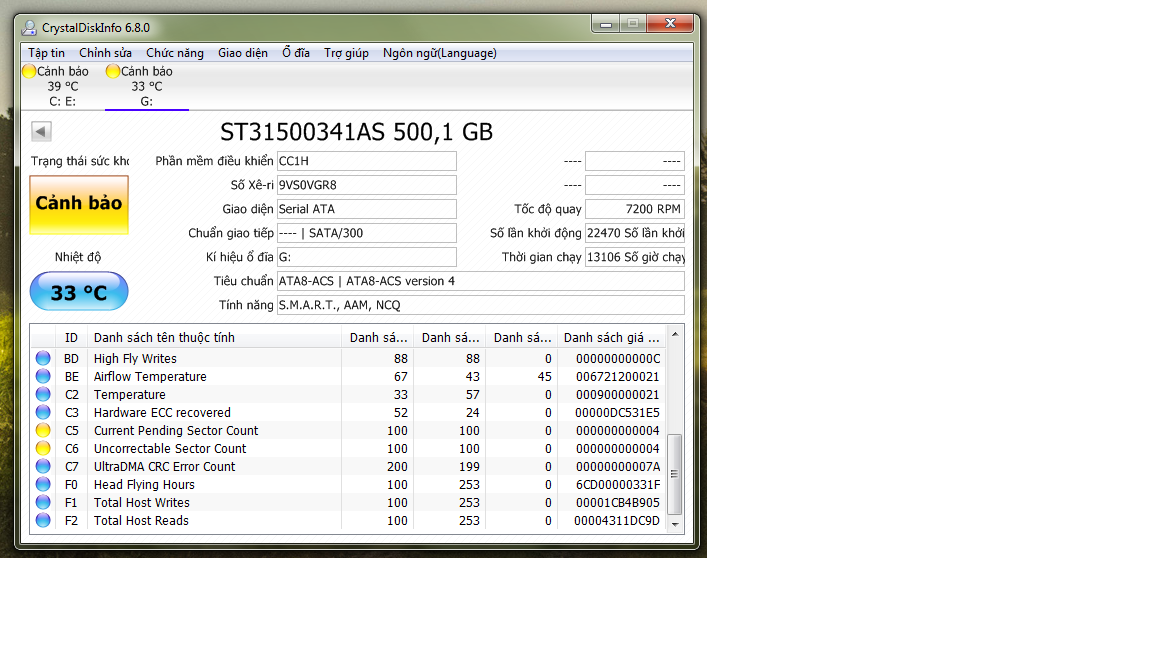Click the scrollbar down arrow in attribute list
The width and height of the screenshot is (1152, 648).
(675, 524)
